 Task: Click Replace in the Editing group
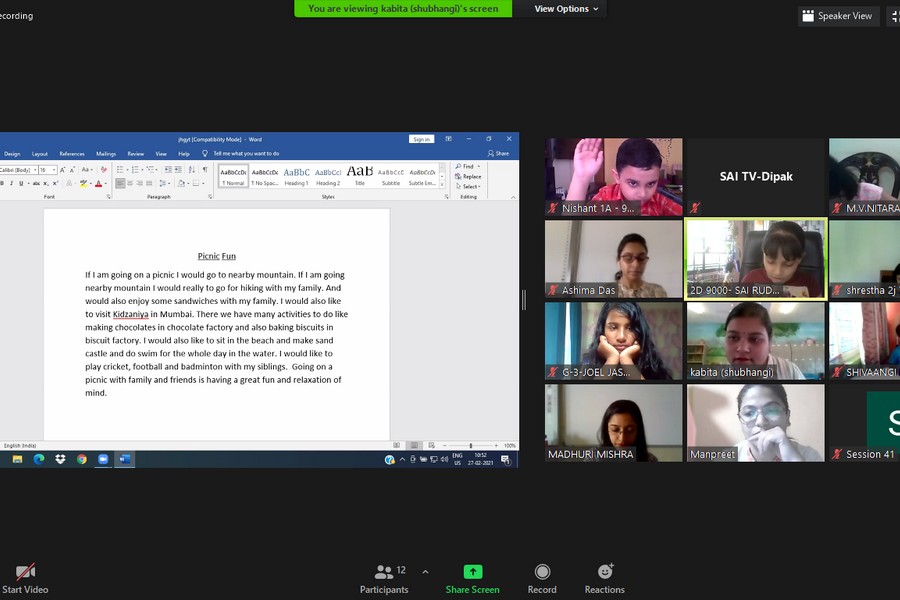click(470, 177)
